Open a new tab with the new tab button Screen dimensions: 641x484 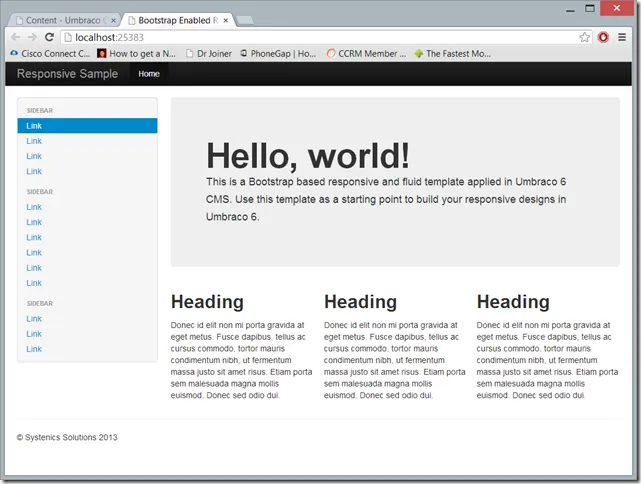point(246,20)
